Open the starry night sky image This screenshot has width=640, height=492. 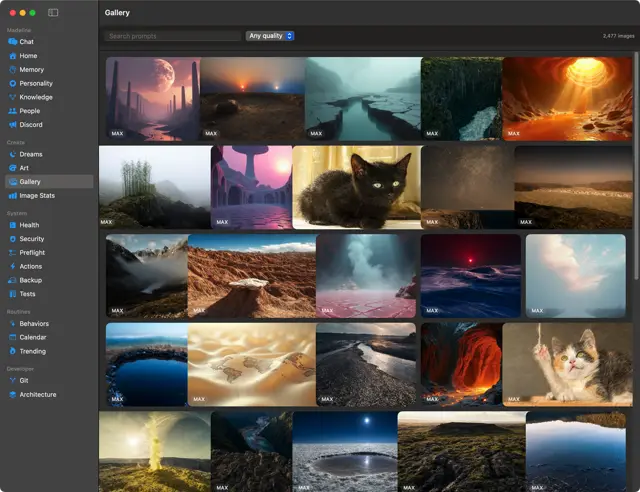coord(468,187)
